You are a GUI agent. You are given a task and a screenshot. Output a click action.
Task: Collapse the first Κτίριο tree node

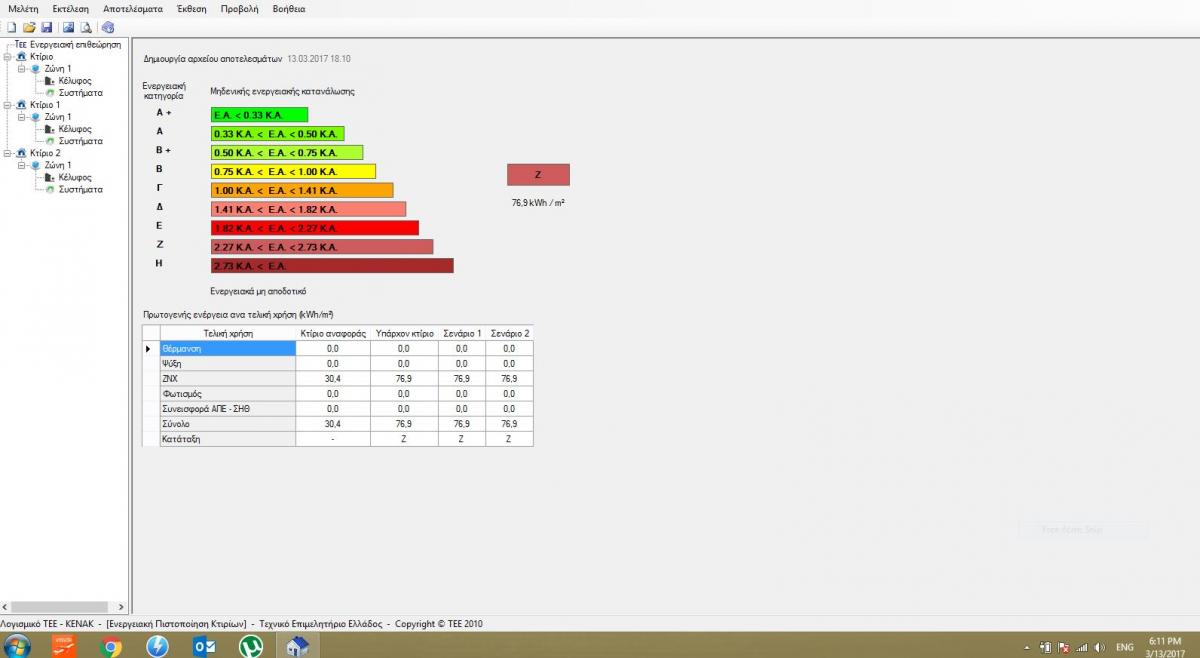point(8,57)
